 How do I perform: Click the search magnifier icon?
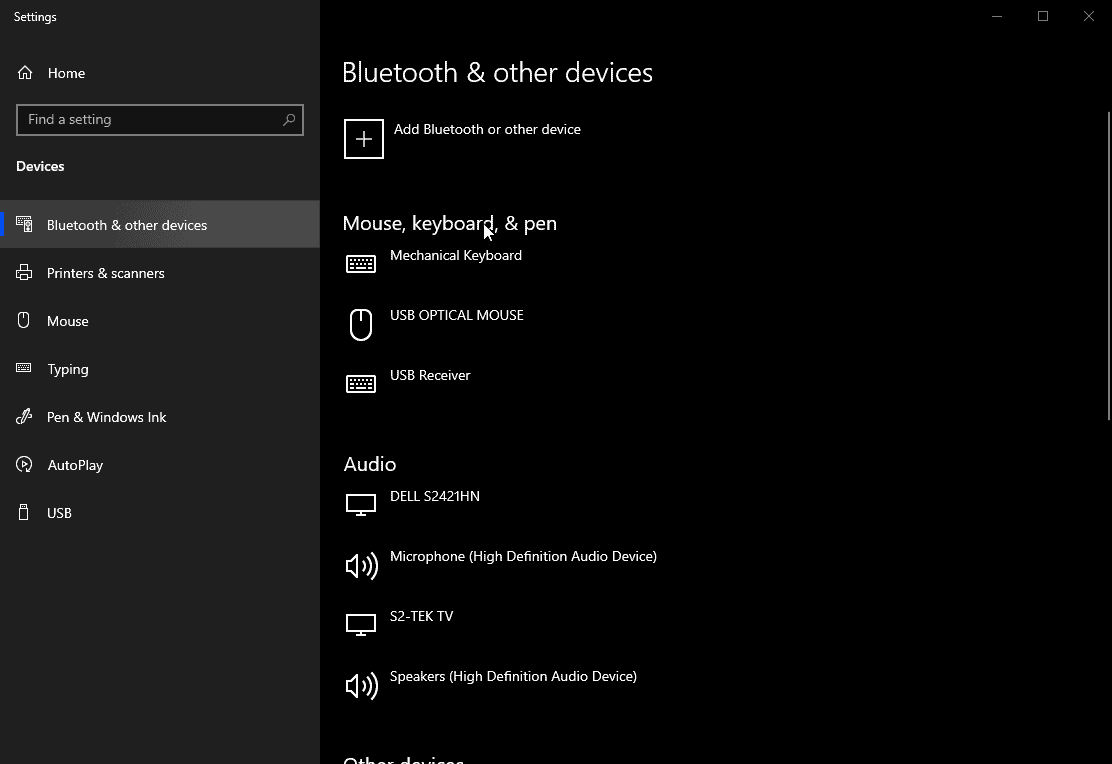(x=289, y=120)
